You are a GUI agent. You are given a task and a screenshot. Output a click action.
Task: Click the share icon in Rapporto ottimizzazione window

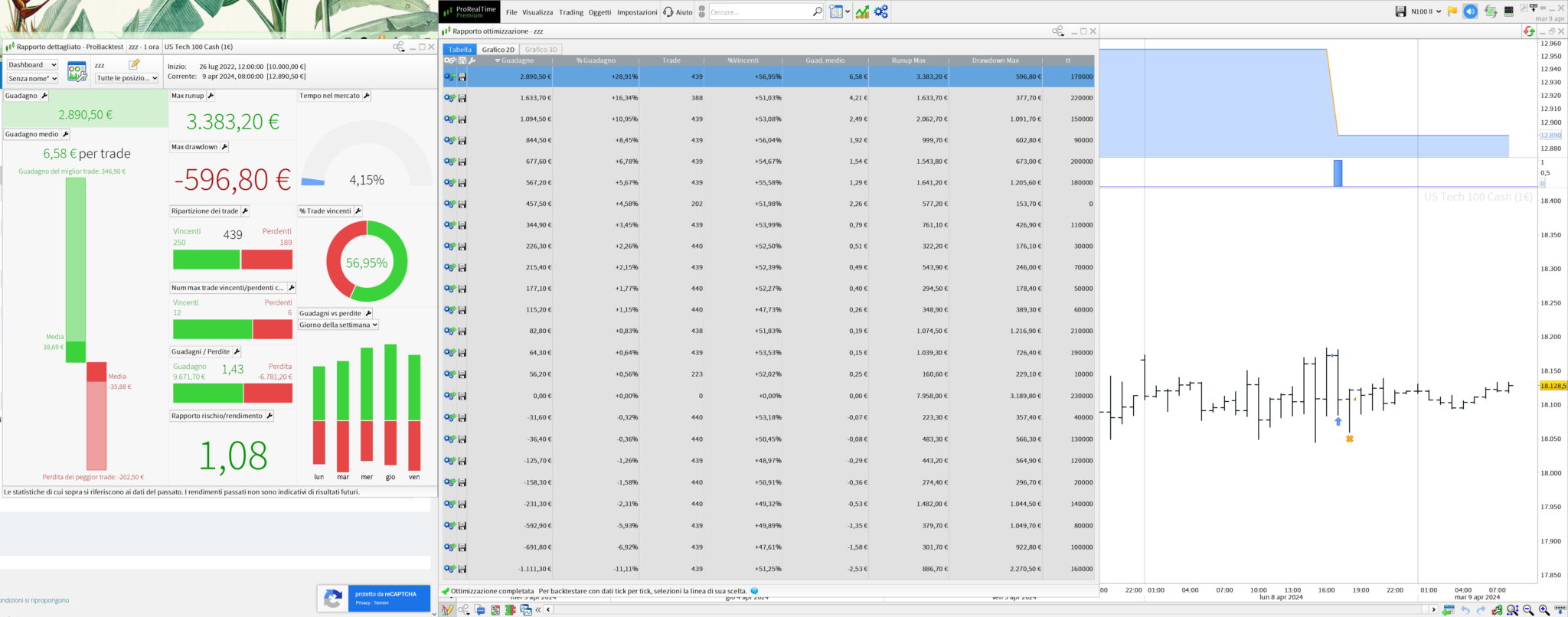[1057, 31]
